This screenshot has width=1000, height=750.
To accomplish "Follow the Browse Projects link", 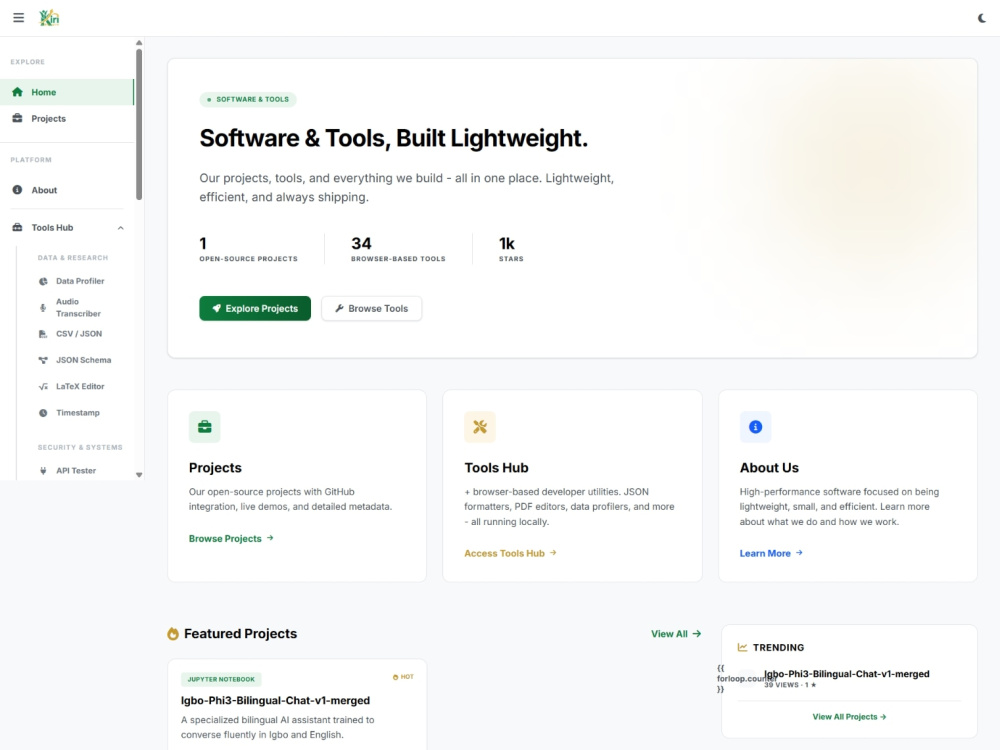I will [x=231, y=538].
